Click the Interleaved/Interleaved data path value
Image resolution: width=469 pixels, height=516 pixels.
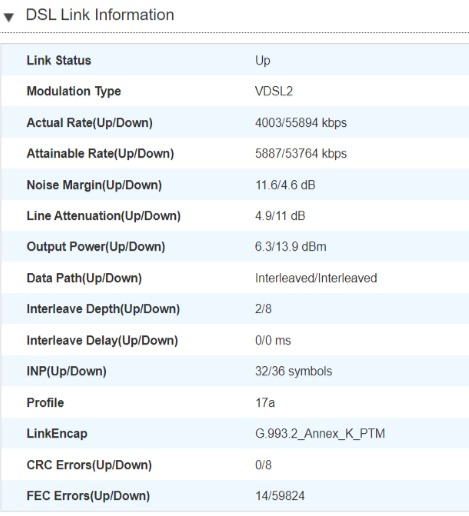click(x=316, y=278)
